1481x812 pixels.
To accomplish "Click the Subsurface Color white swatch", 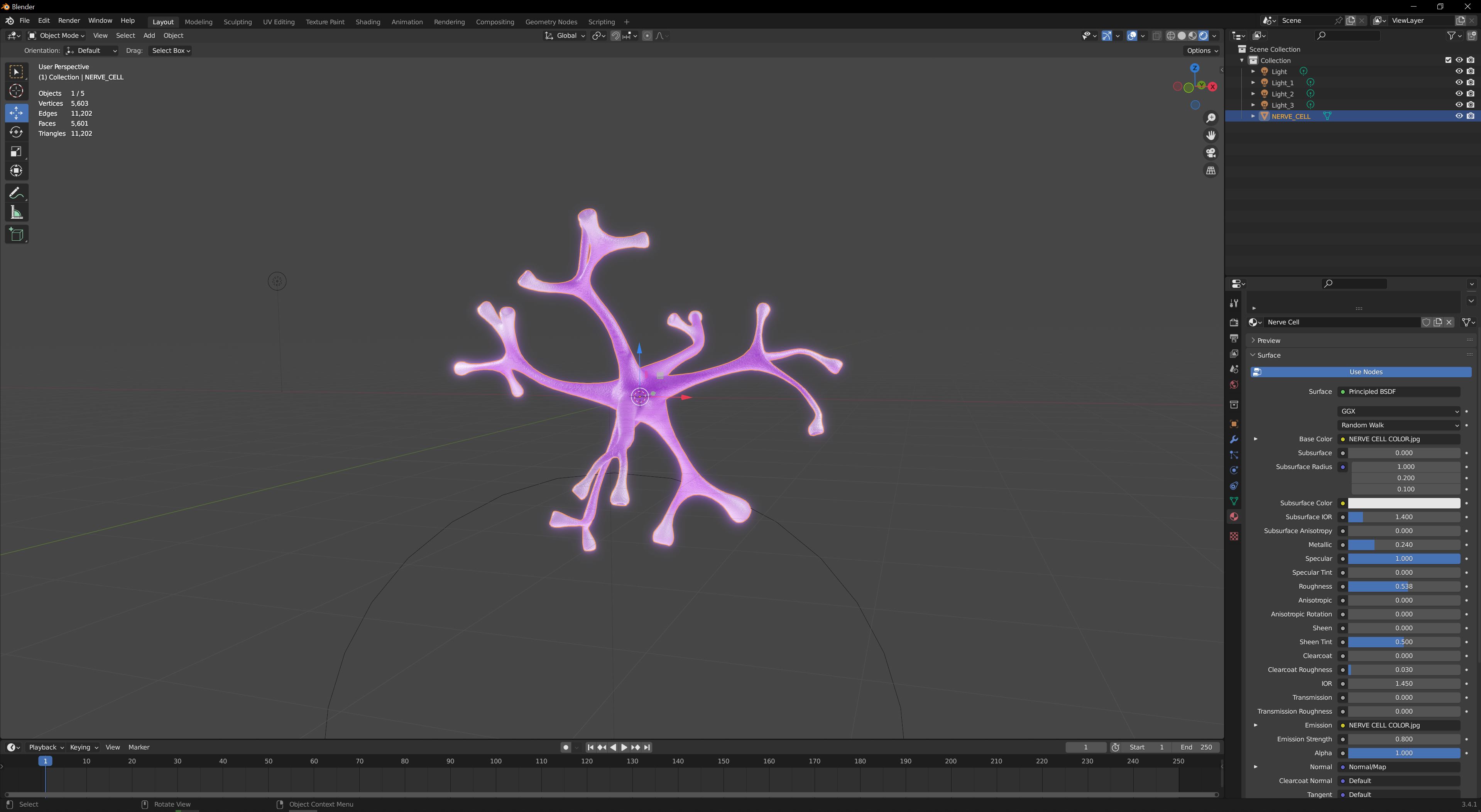I will (1403, 503).
